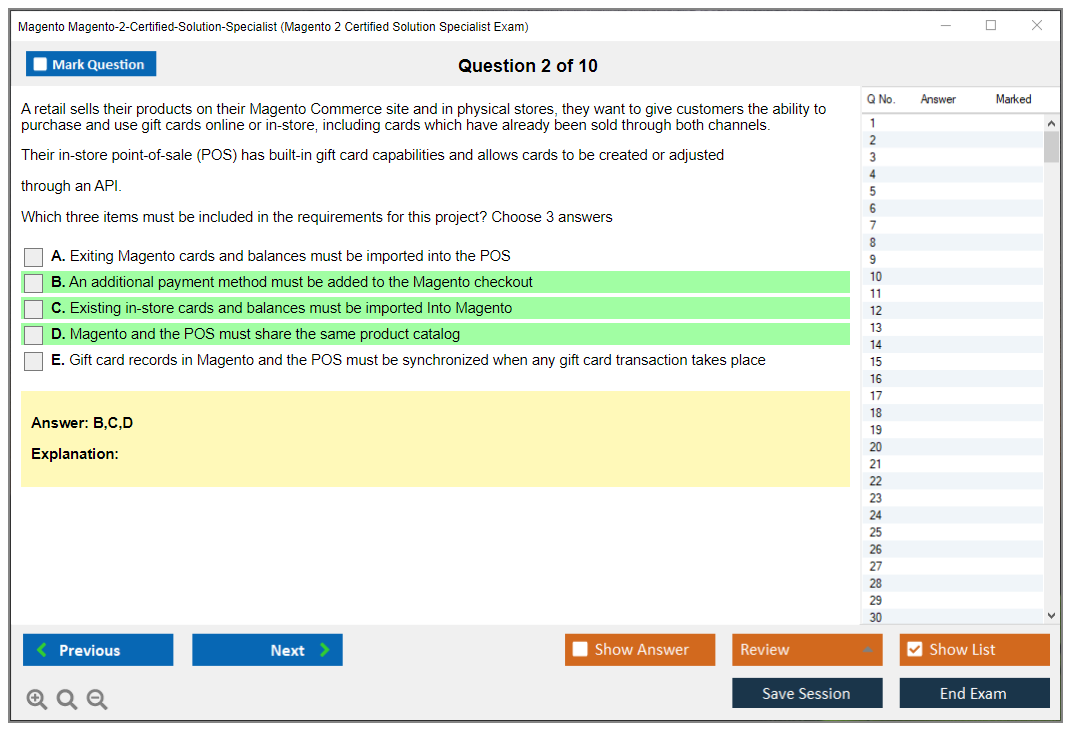Select question 10 in the list
The height and width of the screenshot is (735, 1075).
point(876,277)
